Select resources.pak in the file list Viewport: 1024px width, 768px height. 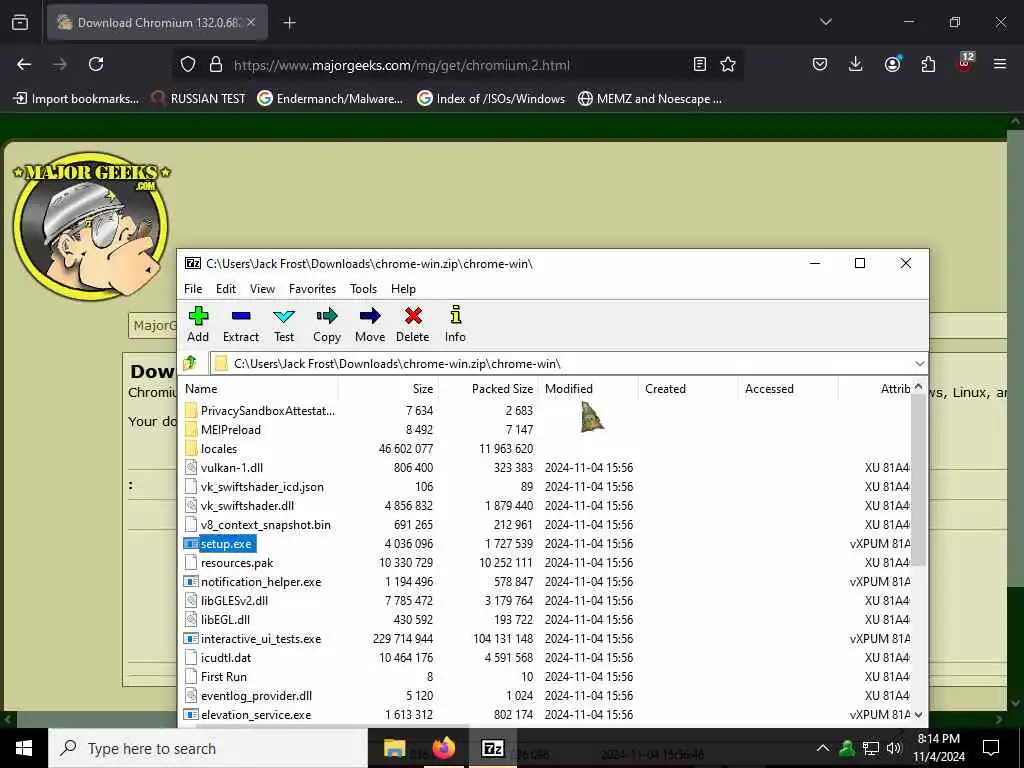pos(237,562)
